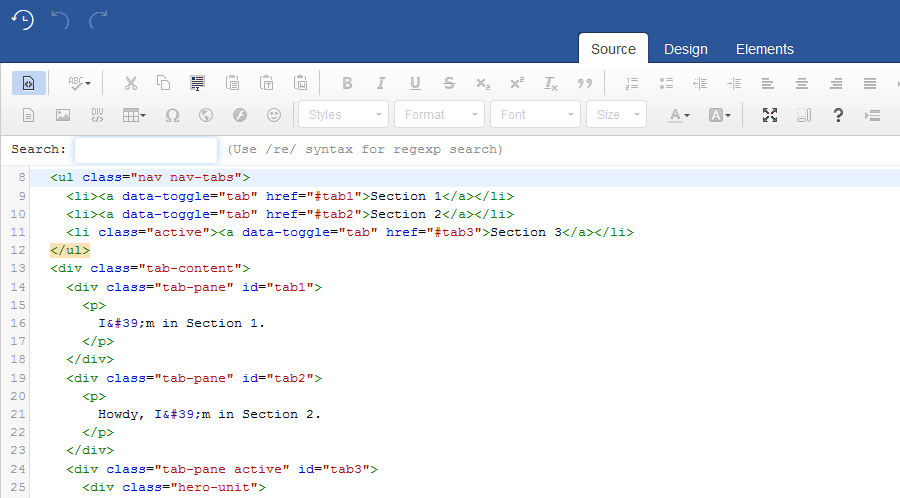This screenshot has width=900, height=498.
Task: Toggle Bold formatting
Action: 347,83
